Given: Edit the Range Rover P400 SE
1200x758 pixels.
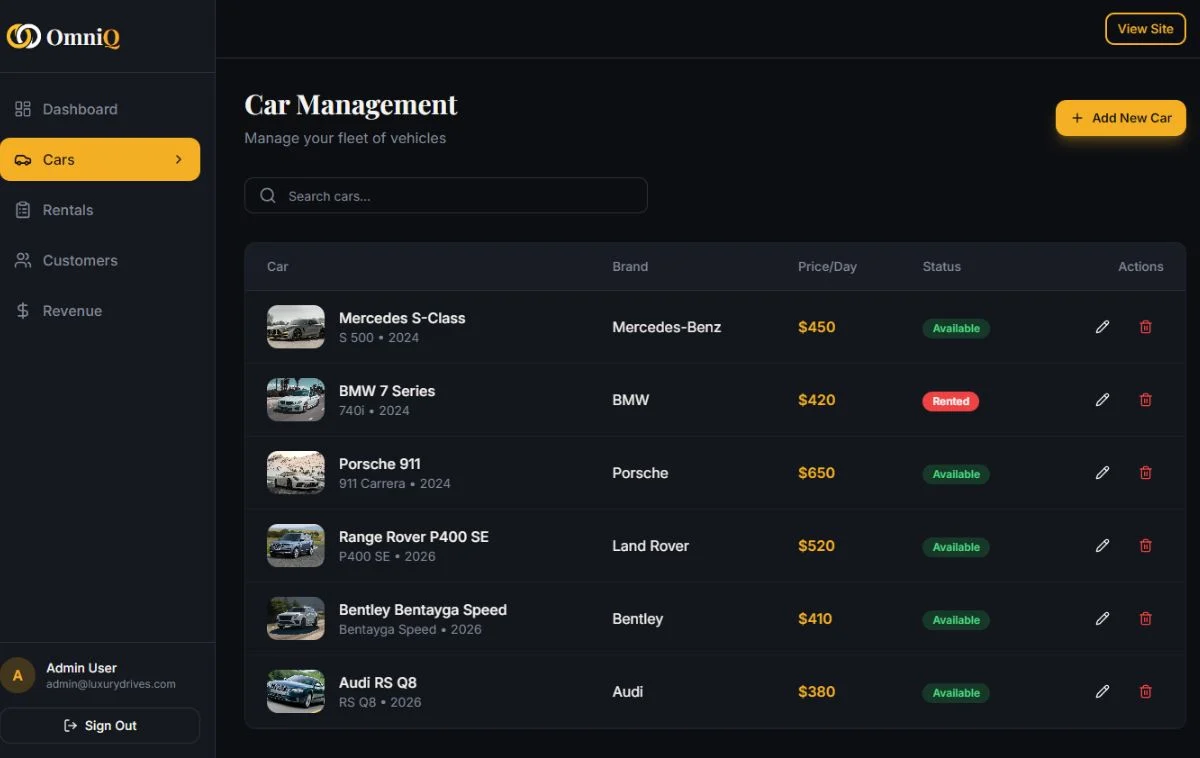Looking at the screenshot, I should 1102,546.
